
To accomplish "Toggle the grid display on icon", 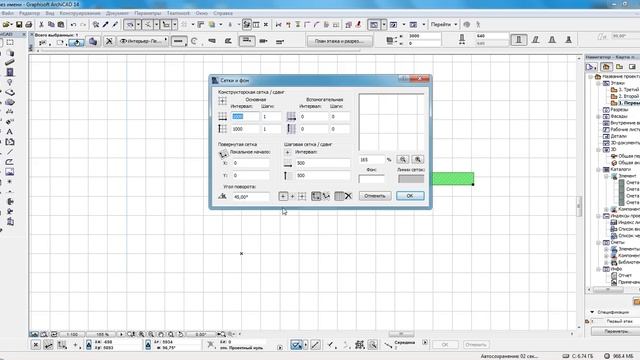I will (x=339, y=196).
